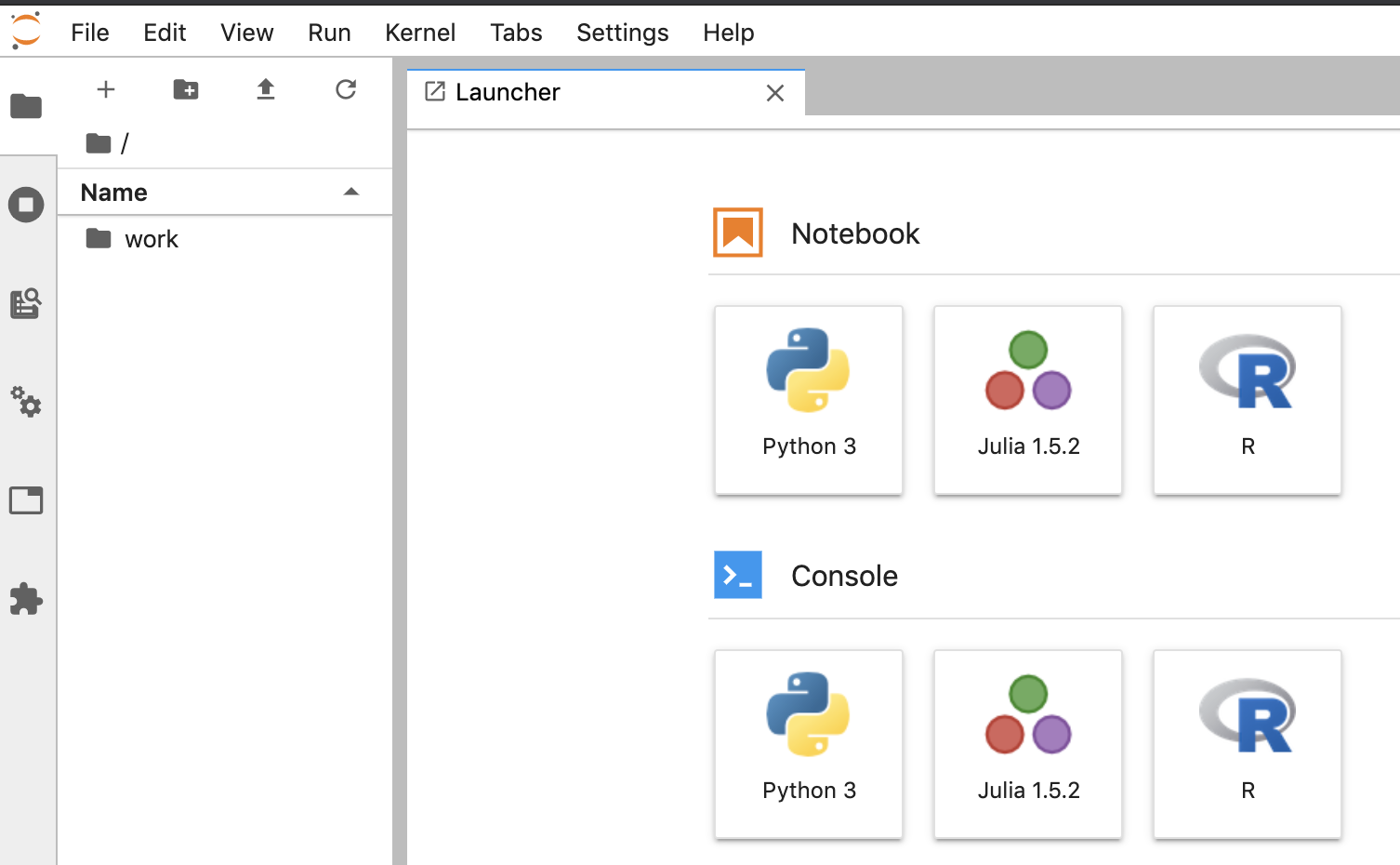Open the Open Tabs sidebar icon
1400x865 pixels.
tap(26, 500)
